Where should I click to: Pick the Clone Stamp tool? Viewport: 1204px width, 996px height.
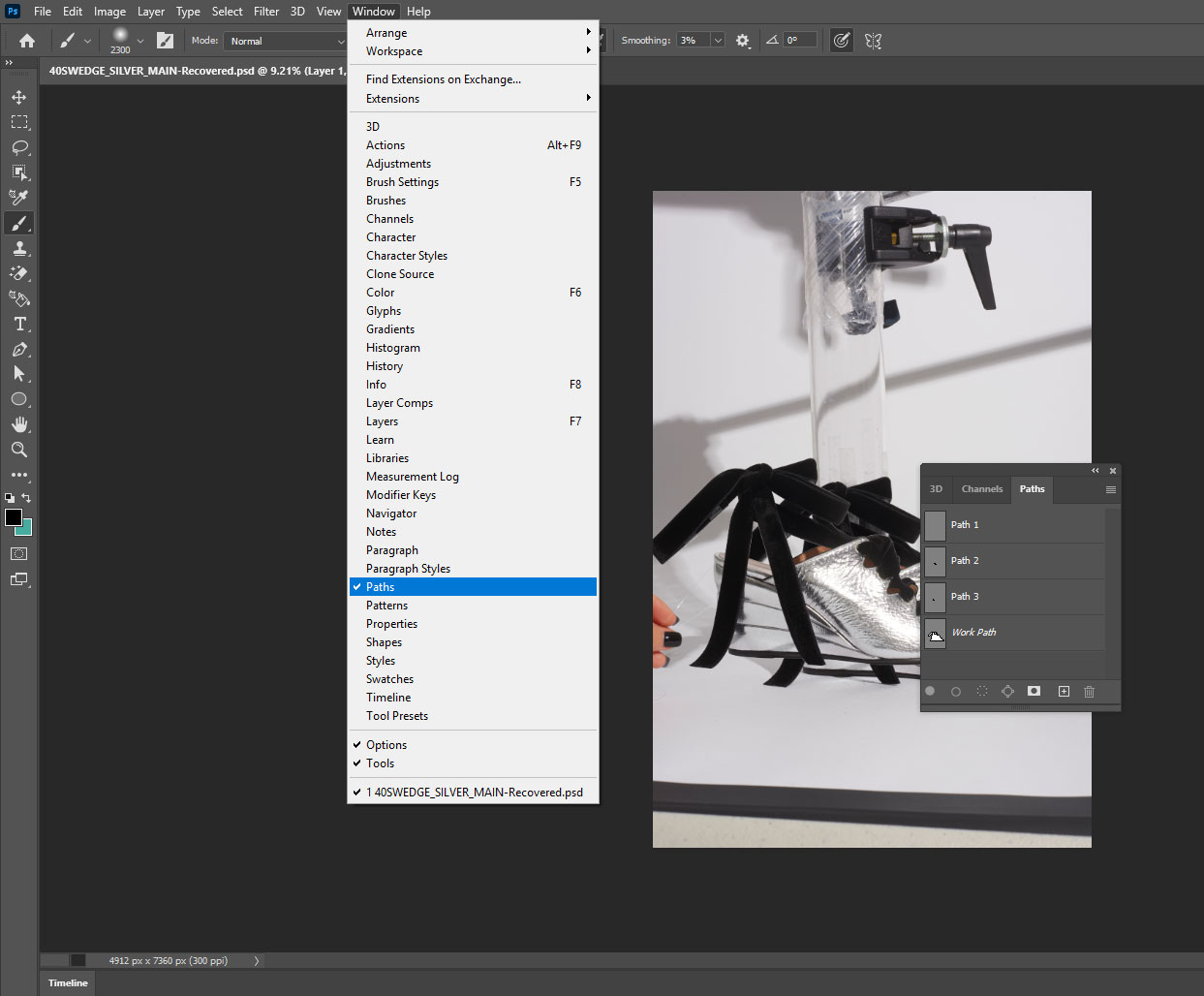19,249
